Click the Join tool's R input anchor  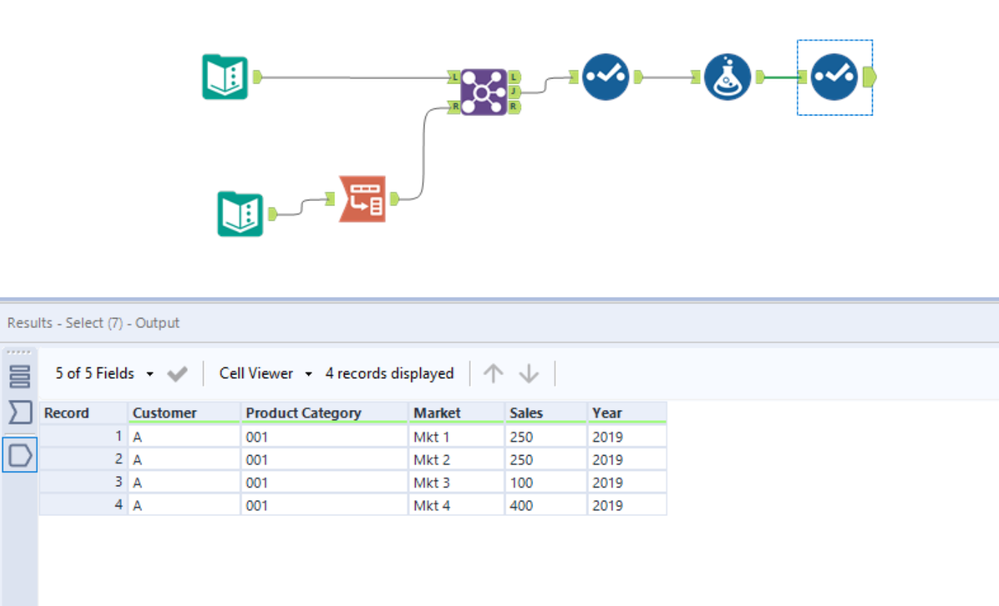454,106
